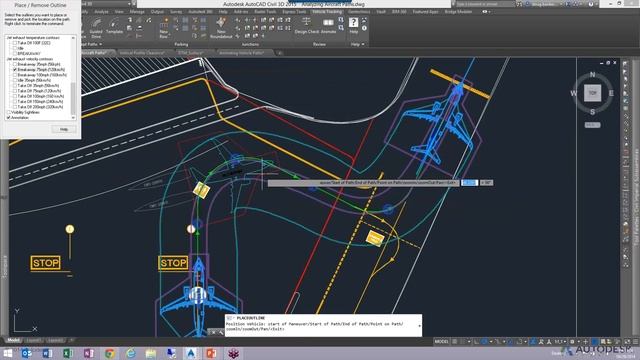Open Chrome from the taskbar
640x360 pixels.
pos(109,353)
